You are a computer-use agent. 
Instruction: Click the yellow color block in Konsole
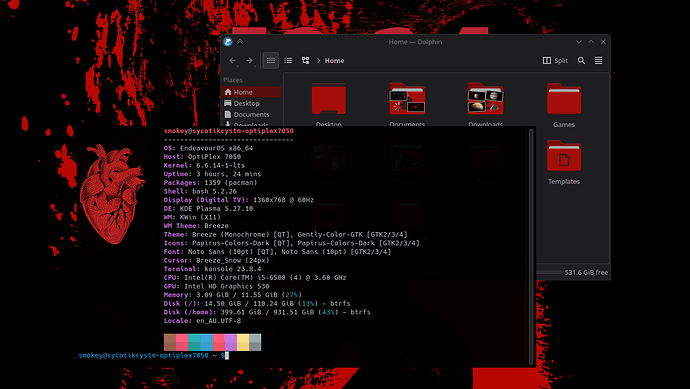(243, 342)
